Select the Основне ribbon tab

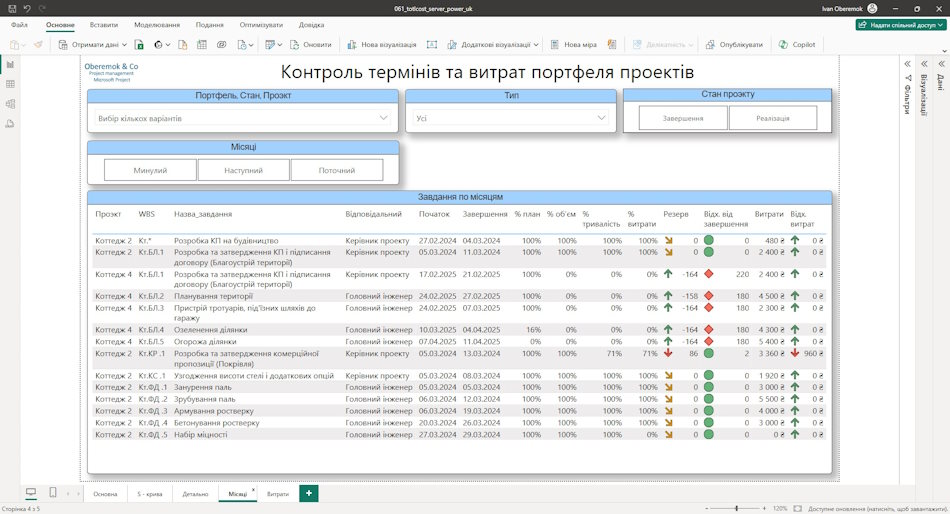point(60,25)
